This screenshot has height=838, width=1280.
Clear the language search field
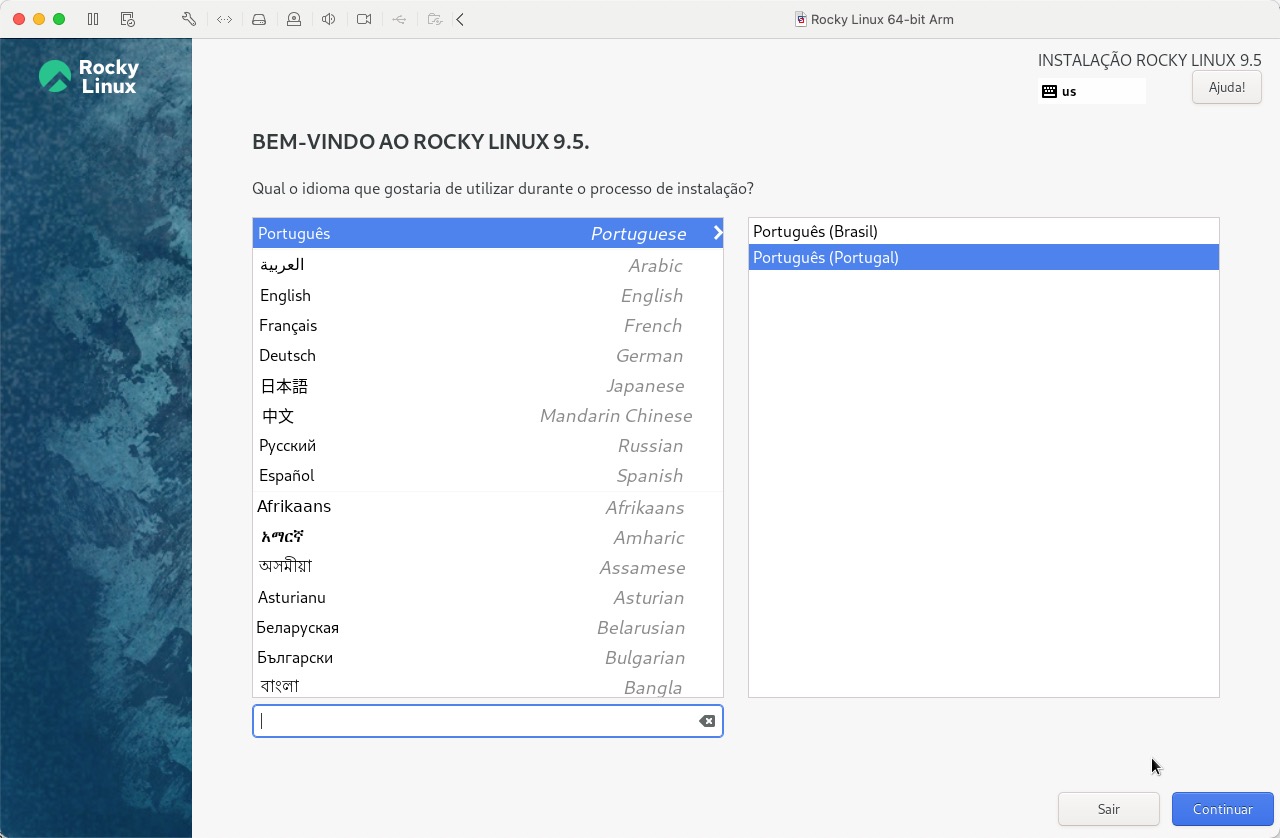[706, 721]
